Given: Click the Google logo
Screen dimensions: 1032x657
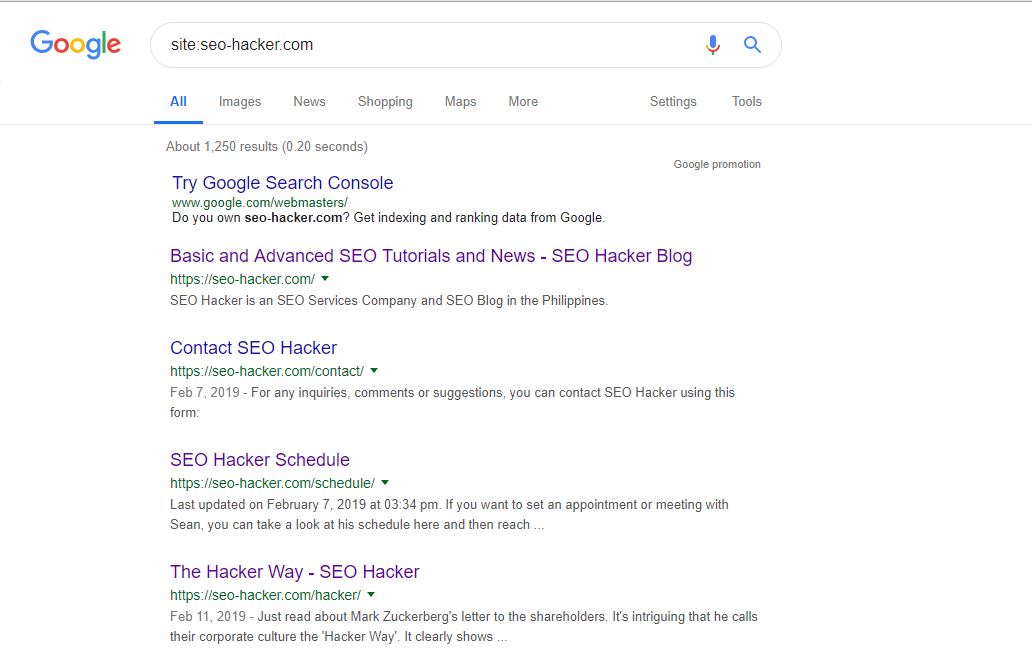Looking at the screenshot, I should 75,44.
